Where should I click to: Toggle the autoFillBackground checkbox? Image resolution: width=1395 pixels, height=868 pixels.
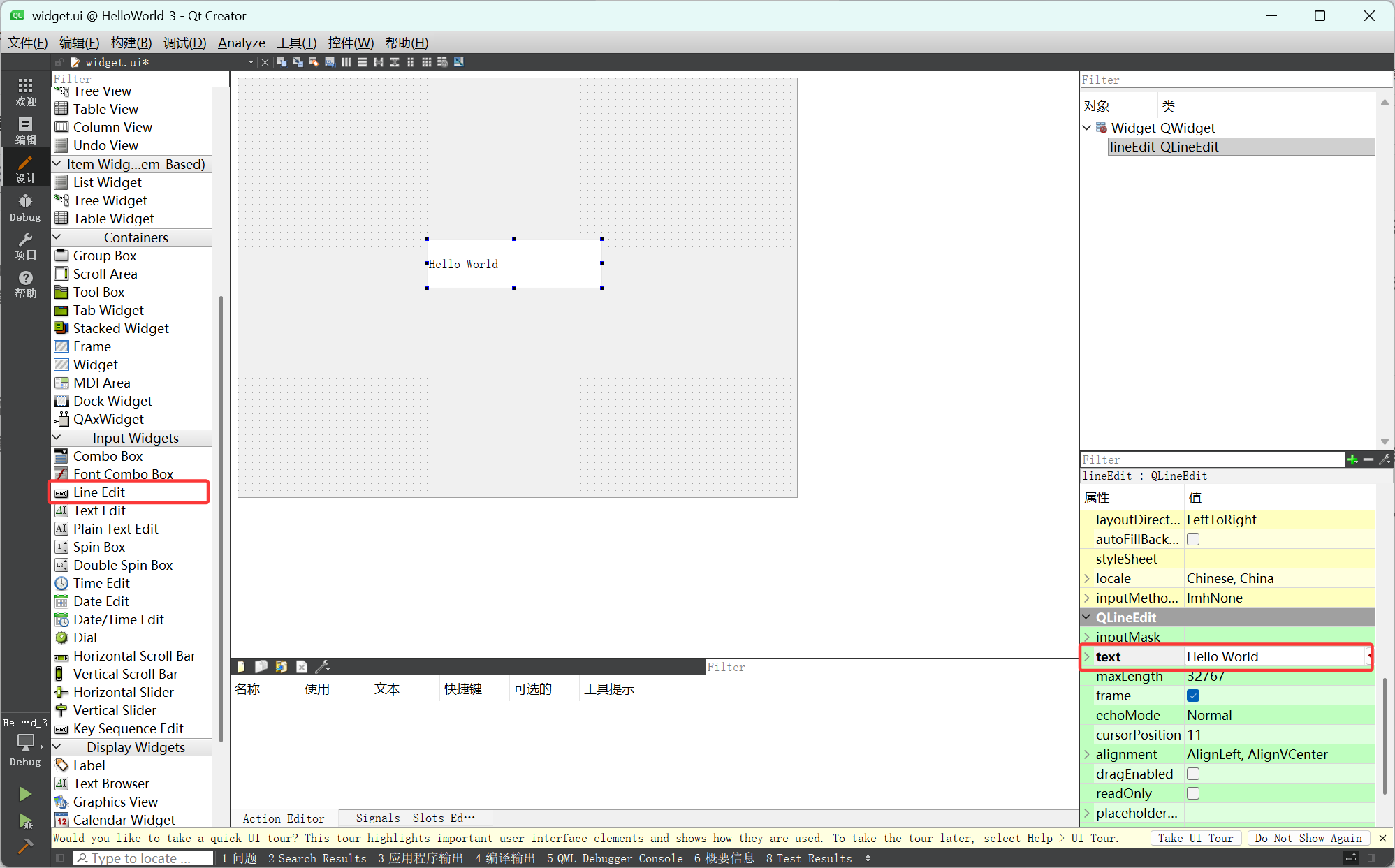[x=1193, y=539]
